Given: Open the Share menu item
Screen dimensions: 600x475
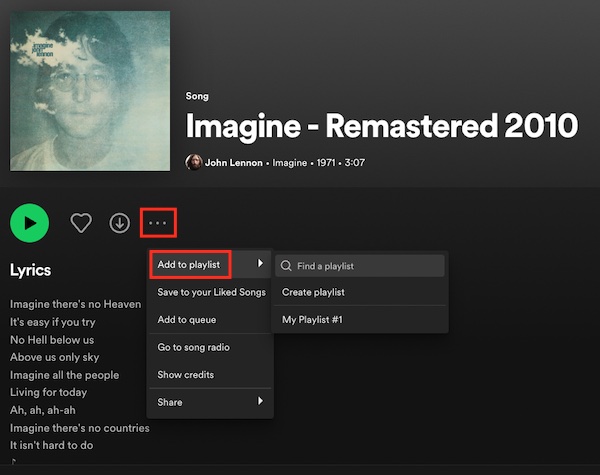Looking at the screenshot, I should (x=171, y=401).
